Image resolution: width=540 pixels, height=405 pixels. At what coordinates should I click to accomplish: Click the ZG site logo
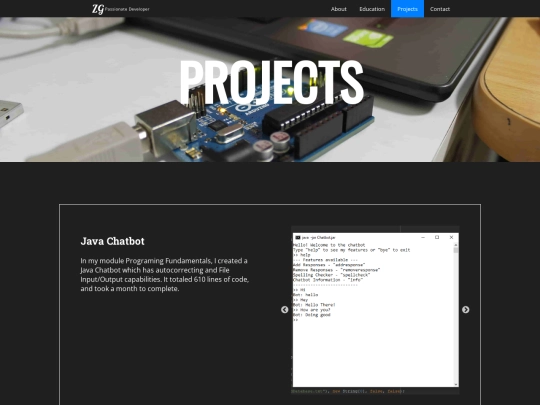tap(98, 9)
